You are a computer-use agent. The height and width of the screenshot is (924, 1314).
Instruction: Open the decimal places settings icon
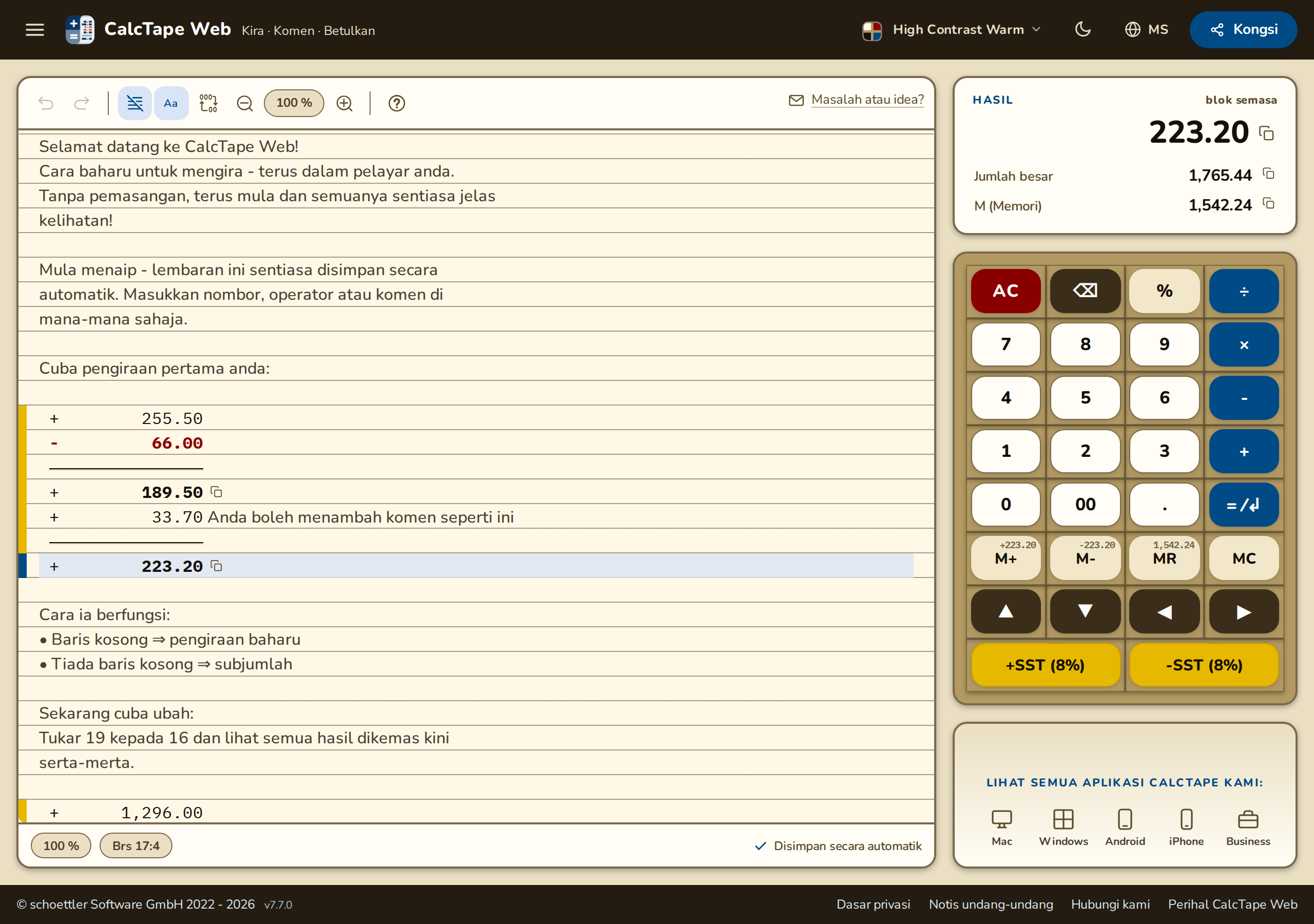point(208,103)
